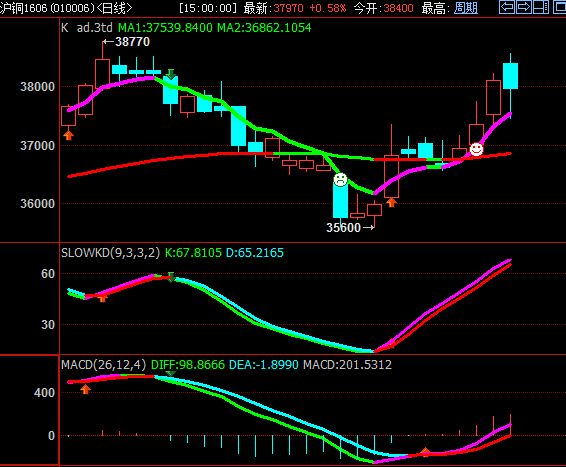Click the green down arrow on candlestick chart

171,74
